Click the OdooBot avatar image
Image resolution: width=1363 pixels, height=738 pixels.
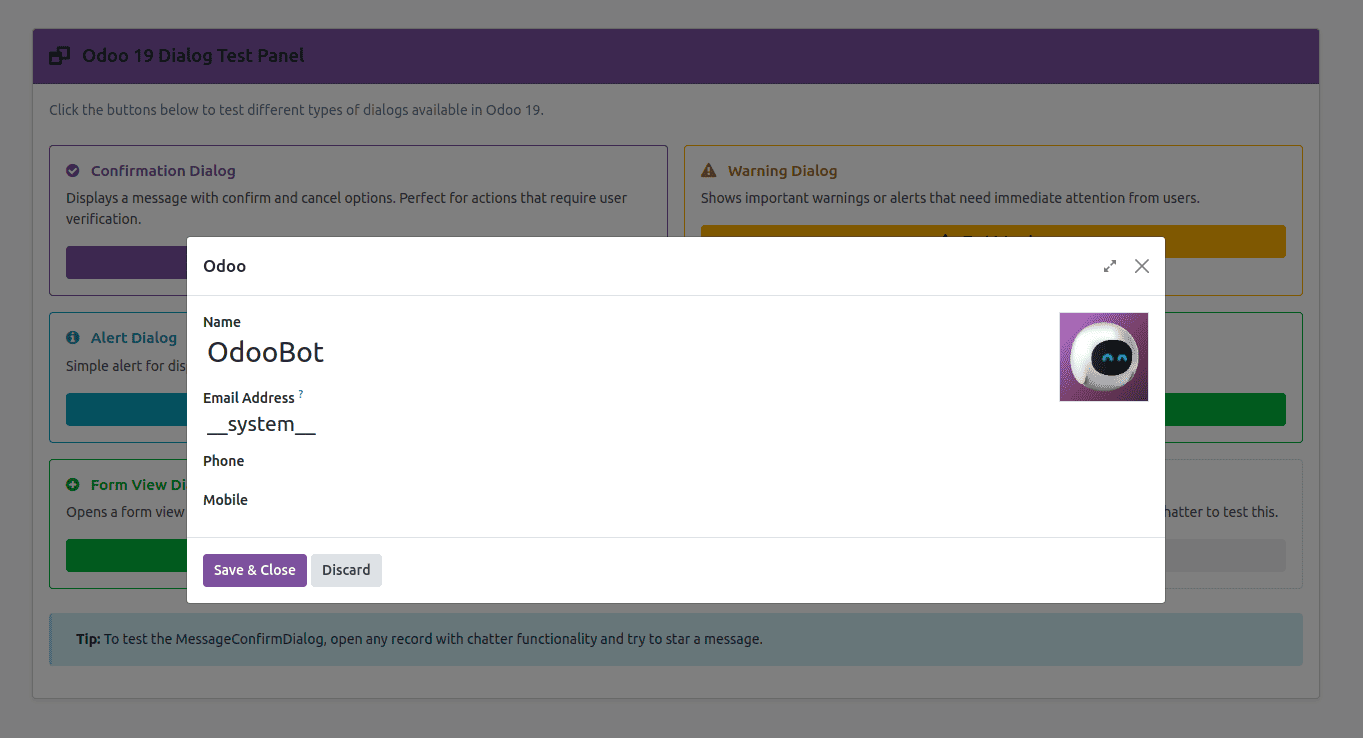(x=1103, y=356)
